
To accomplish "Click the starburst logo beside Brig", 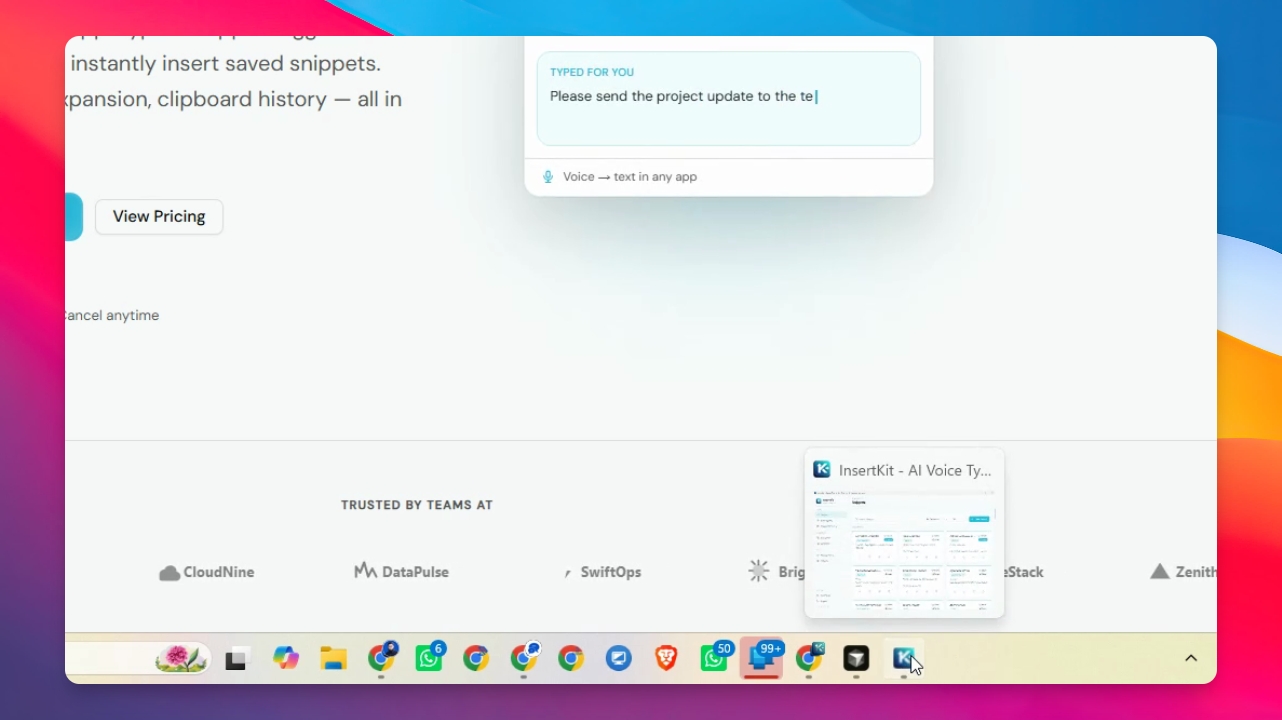I will (759, 571).
